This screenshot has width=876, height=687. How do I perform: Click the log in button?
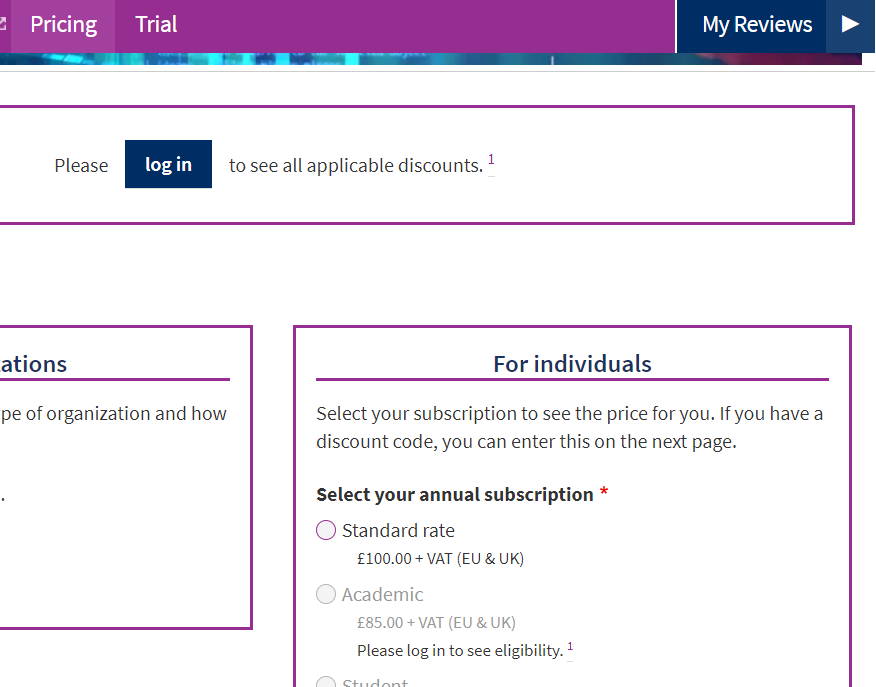coord(168,164)
